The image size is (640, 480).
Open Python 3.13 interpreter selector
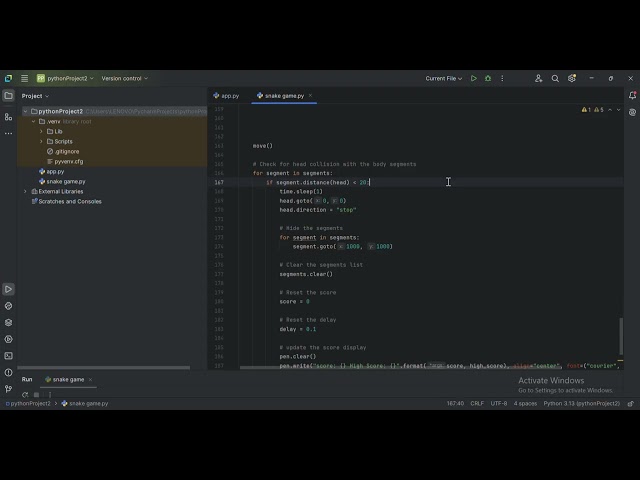click(x=582, y=404)
